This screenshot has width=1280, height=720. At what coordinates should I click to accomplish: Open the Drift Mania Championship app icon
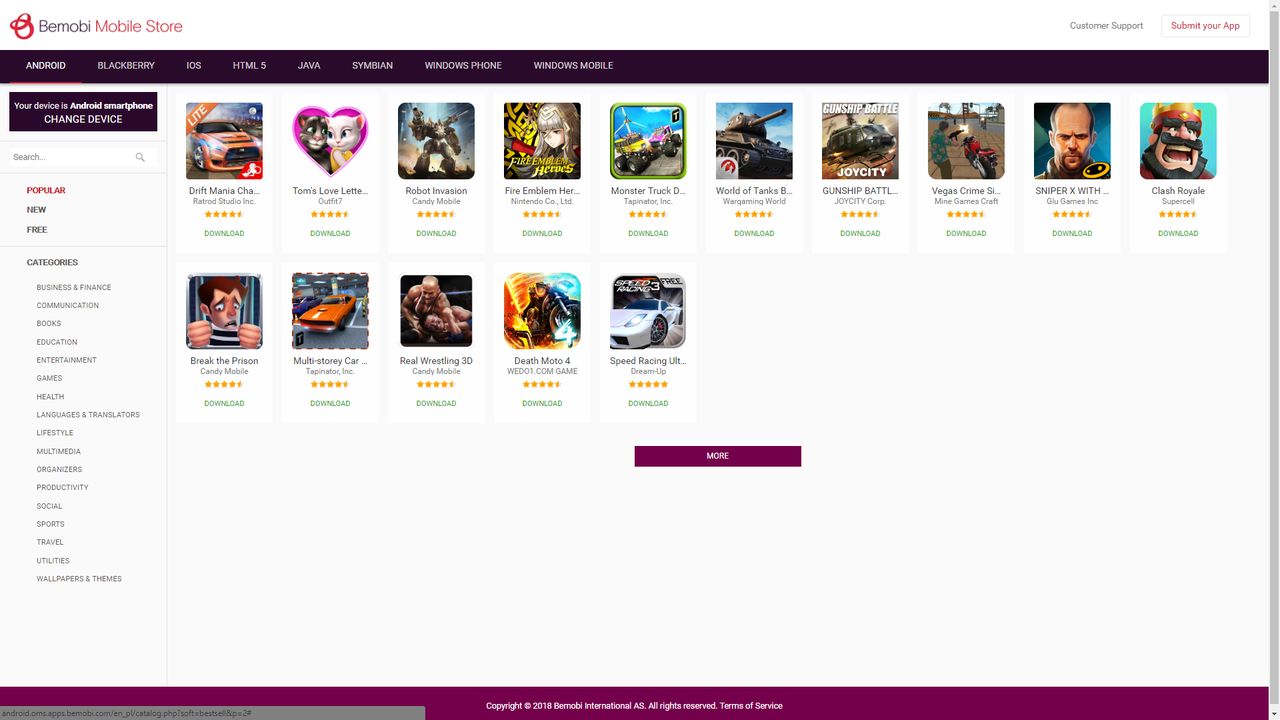[224, 141]
